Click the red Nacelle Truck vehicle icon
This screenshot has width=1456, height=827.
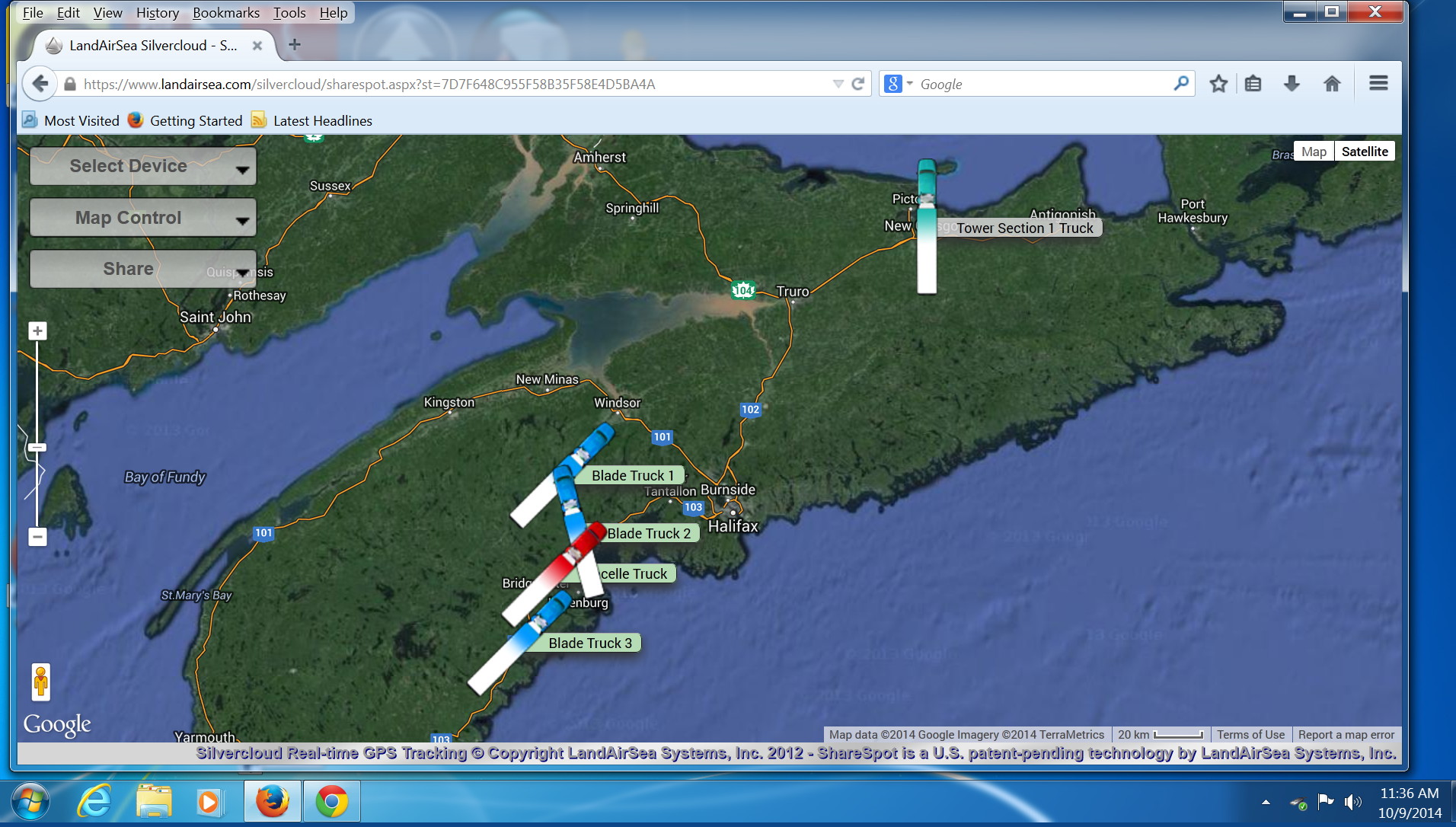[x=554, y=573]
